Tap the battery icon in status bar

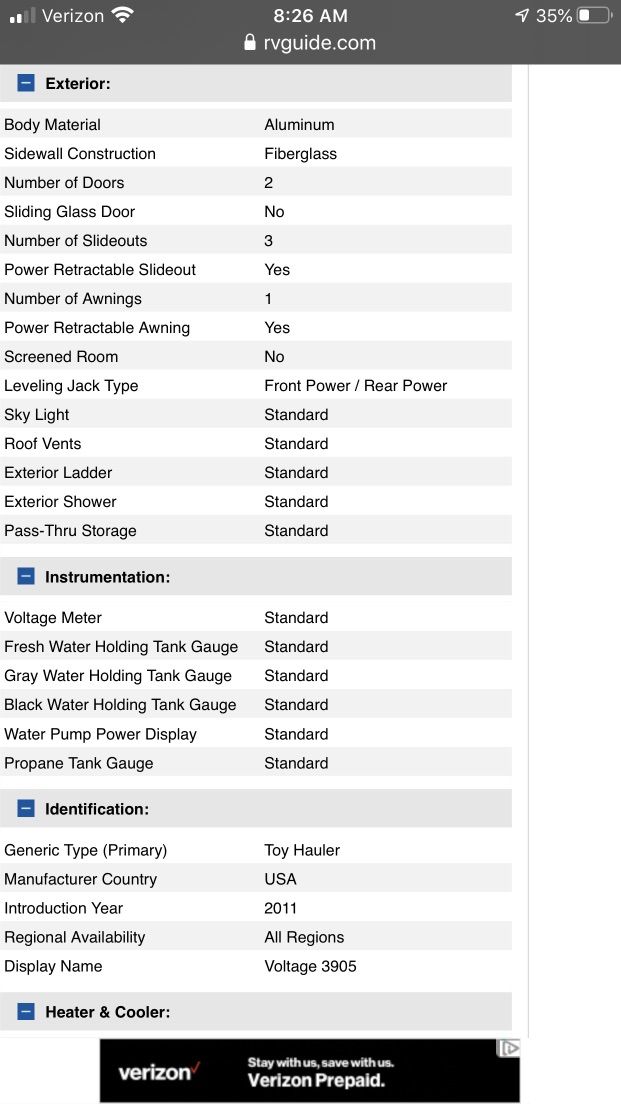[x=594, y=15]
